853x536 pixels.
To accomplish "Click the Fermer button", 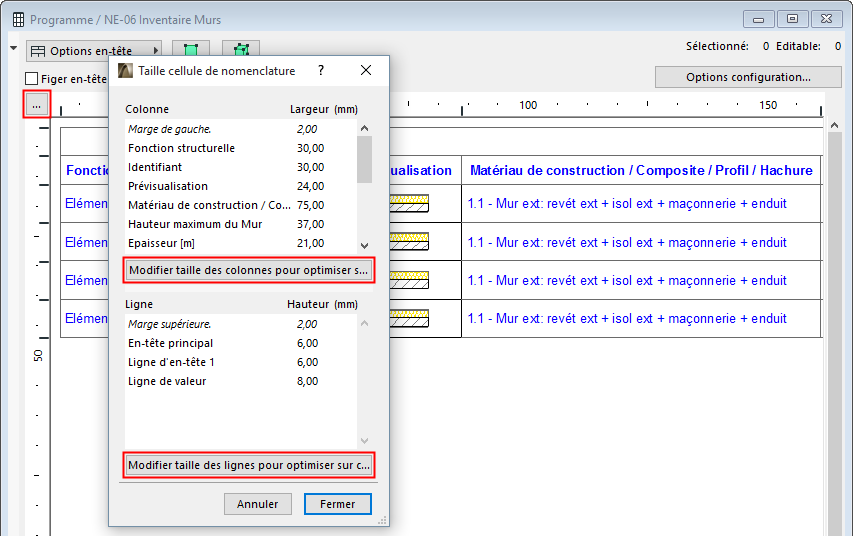I will [338, 504].
